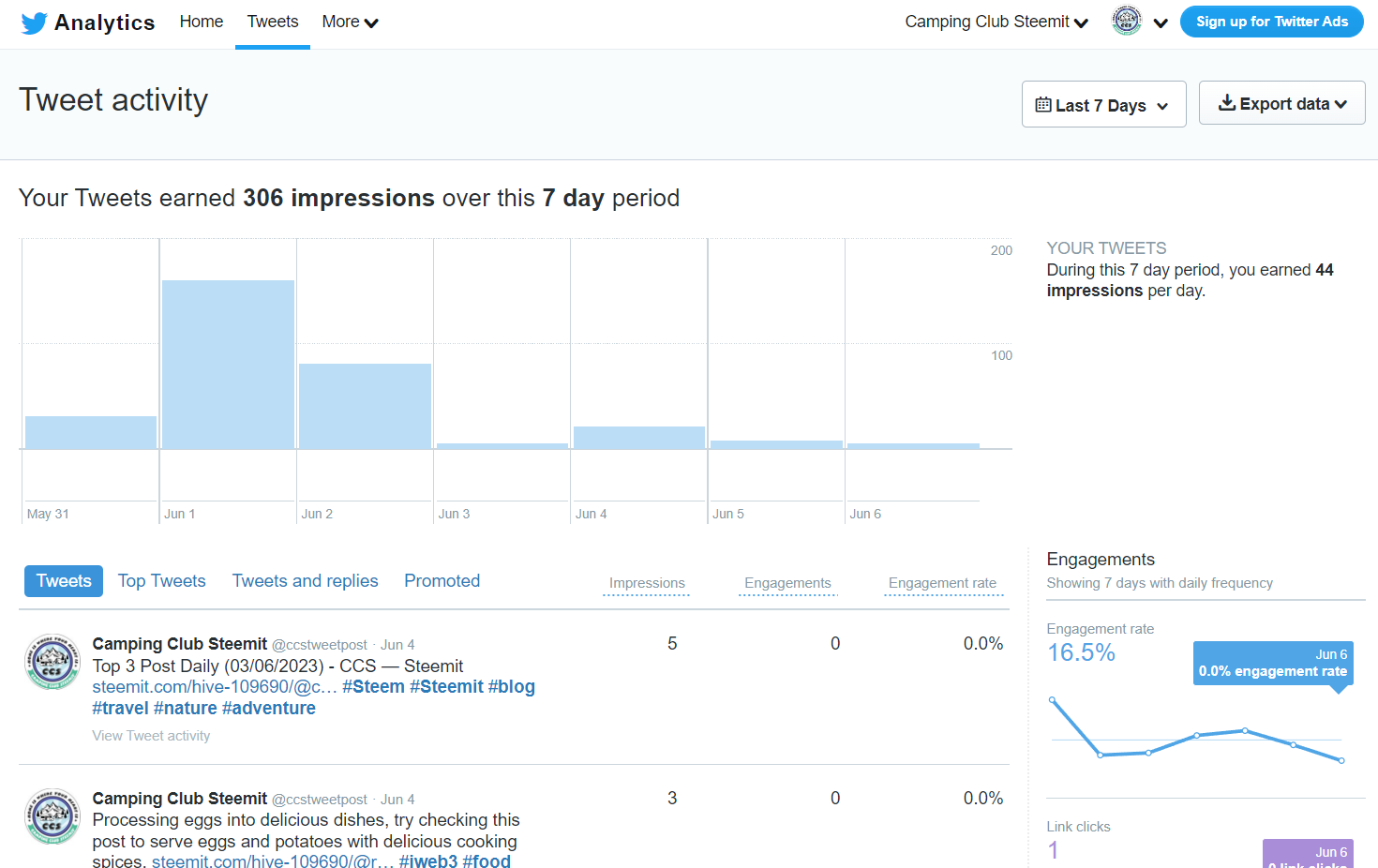
Task: Click the Jun 2 impressions bar
Action: coord(365,406)
